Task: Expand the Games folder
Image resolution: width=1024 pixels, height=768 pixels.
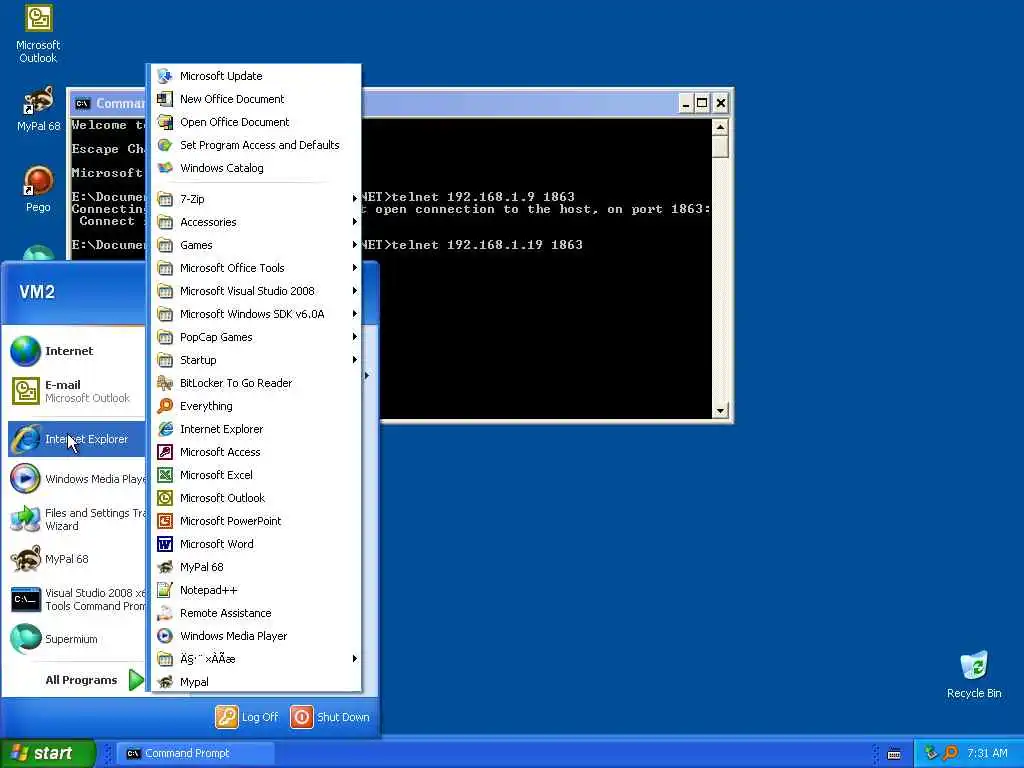Action: click(x=256, y=245)
